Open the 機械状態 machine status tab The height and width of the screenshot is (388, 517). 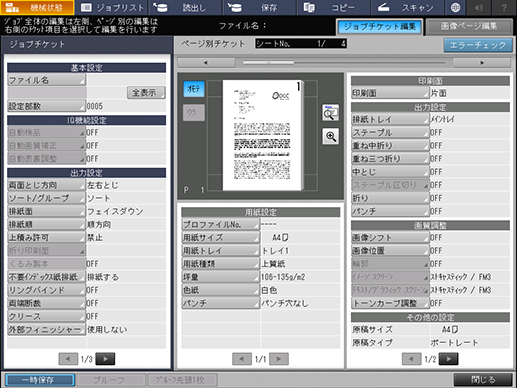(37, 7)
